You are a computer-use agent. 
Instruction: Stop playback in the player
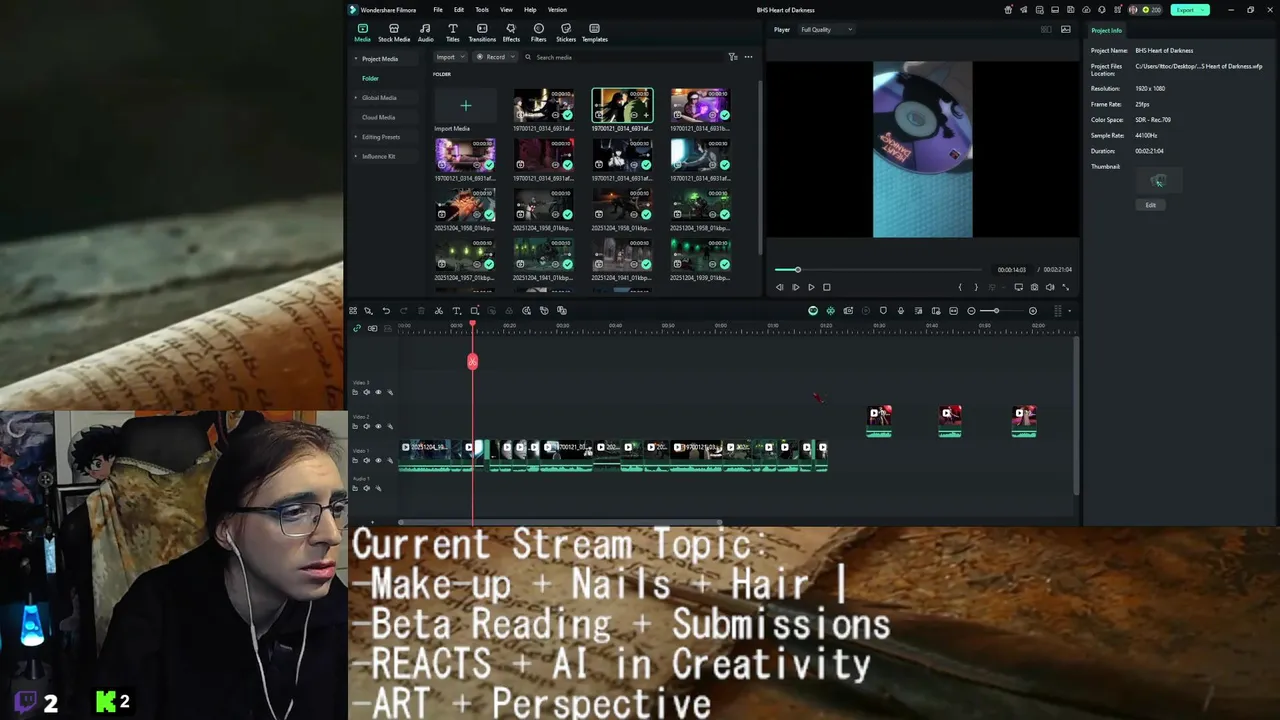(x=826, y=287)
